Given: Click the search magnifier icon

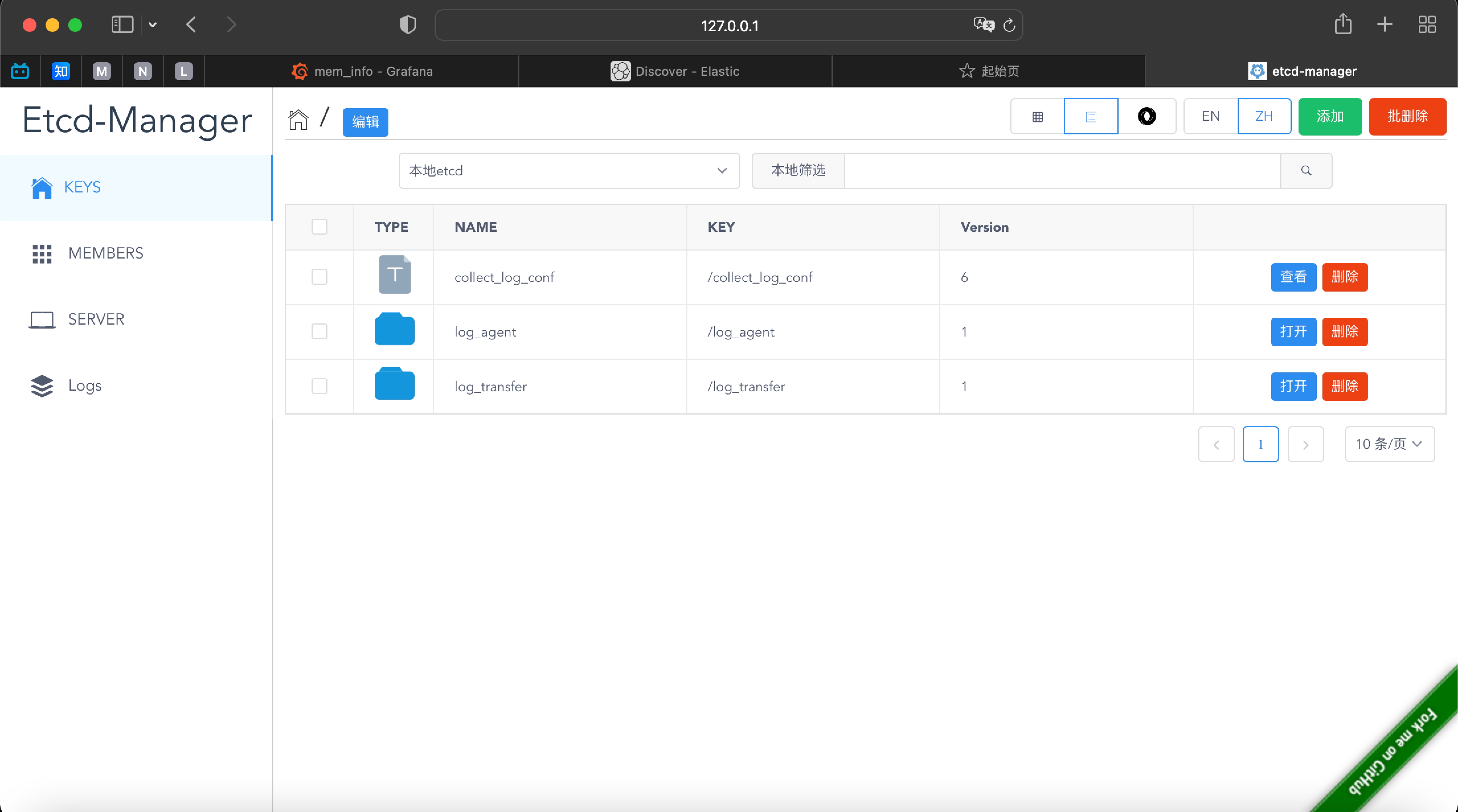Looking at the screenshot, I should click(x=1306, y=170).
